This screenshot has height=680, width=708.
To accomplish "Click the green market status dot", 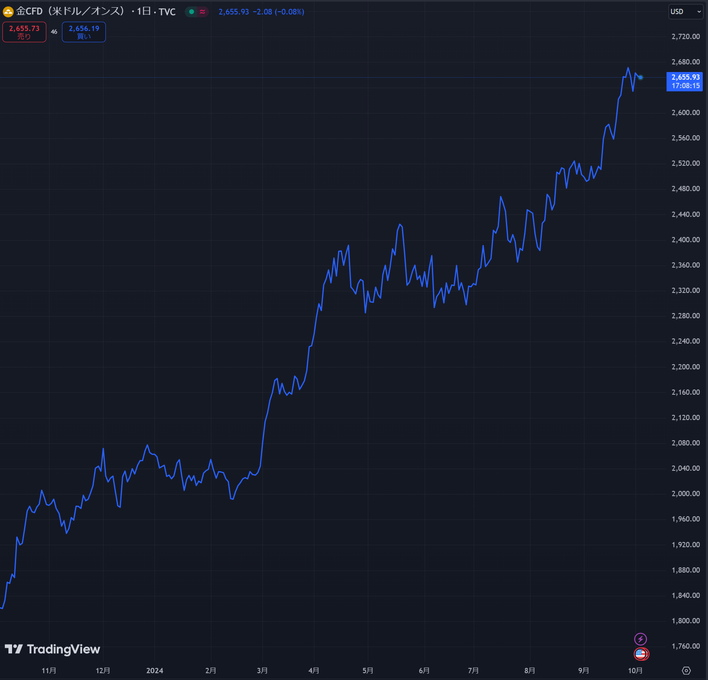I will (190, 12).
